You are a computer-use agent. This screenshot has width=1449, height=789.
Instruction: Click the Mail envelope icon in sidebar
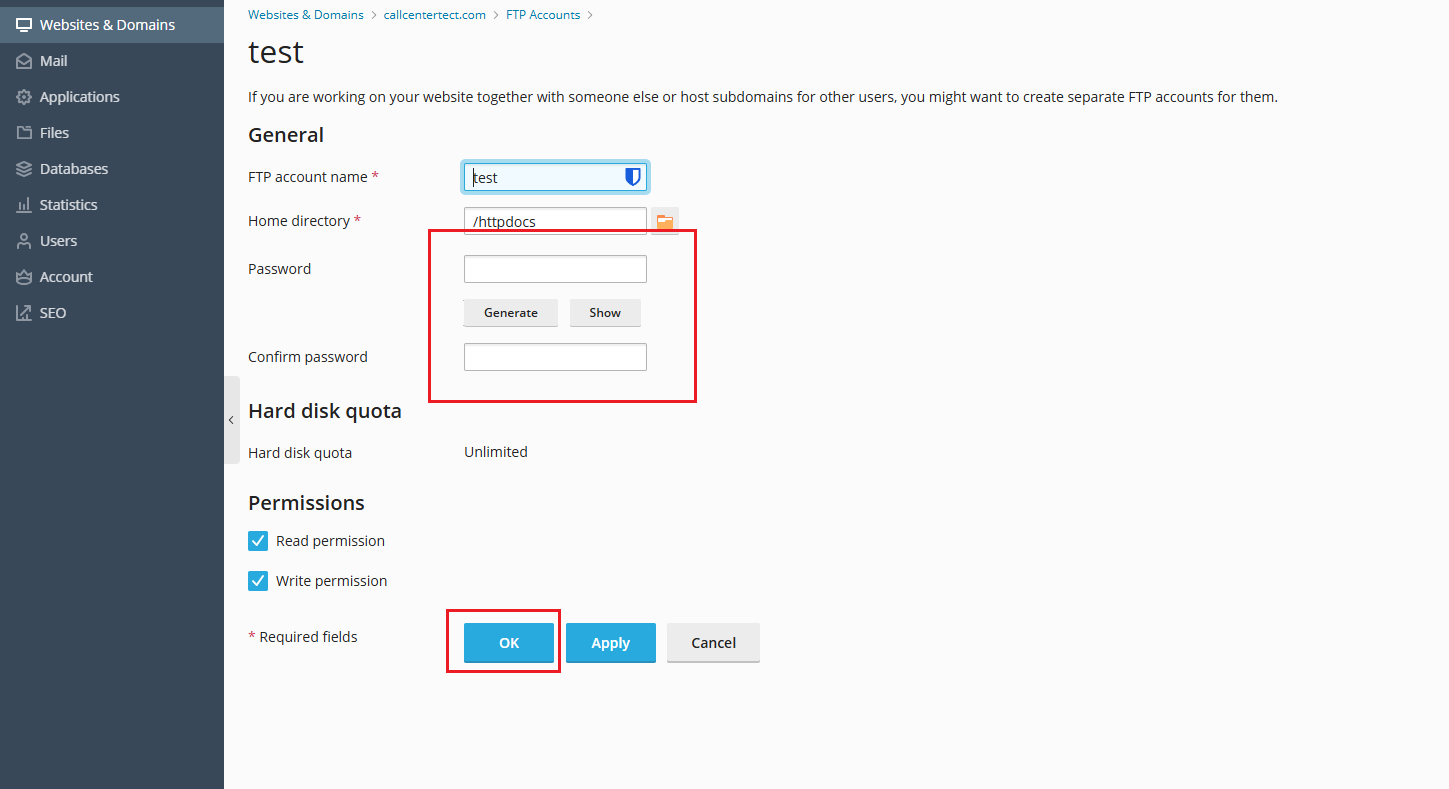point(24,61)
